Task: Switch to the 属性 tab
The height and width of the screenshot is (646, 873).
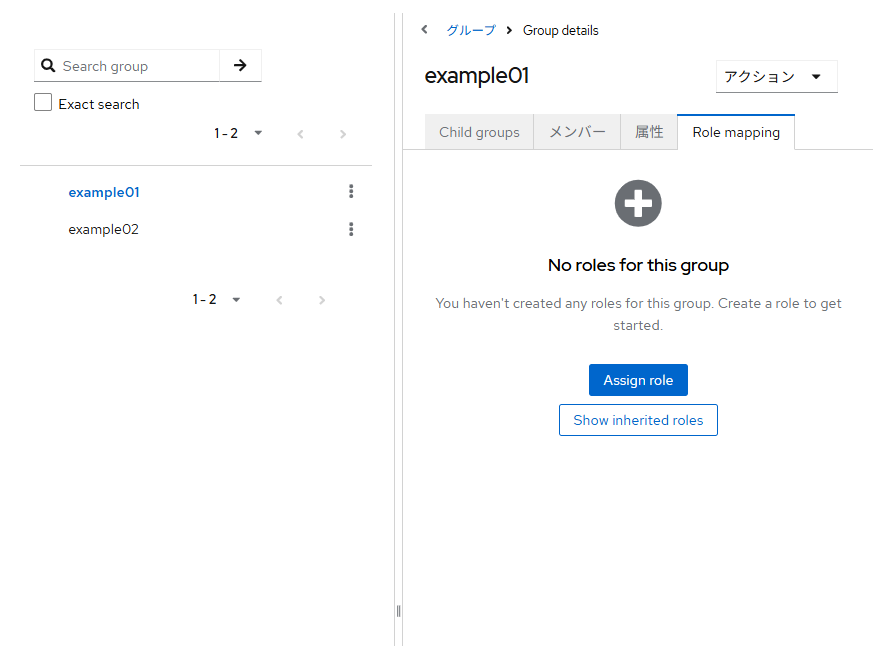Action: [x=649, y=132]
